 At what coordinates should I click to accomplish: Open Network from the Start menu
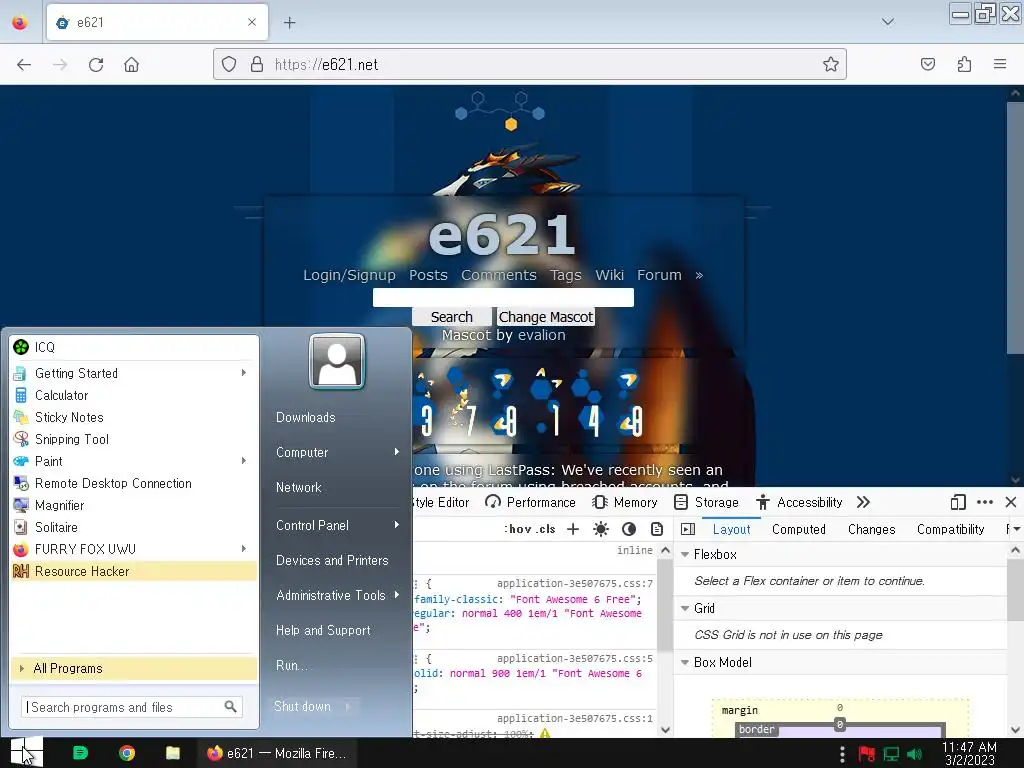[x=298, y=487]
